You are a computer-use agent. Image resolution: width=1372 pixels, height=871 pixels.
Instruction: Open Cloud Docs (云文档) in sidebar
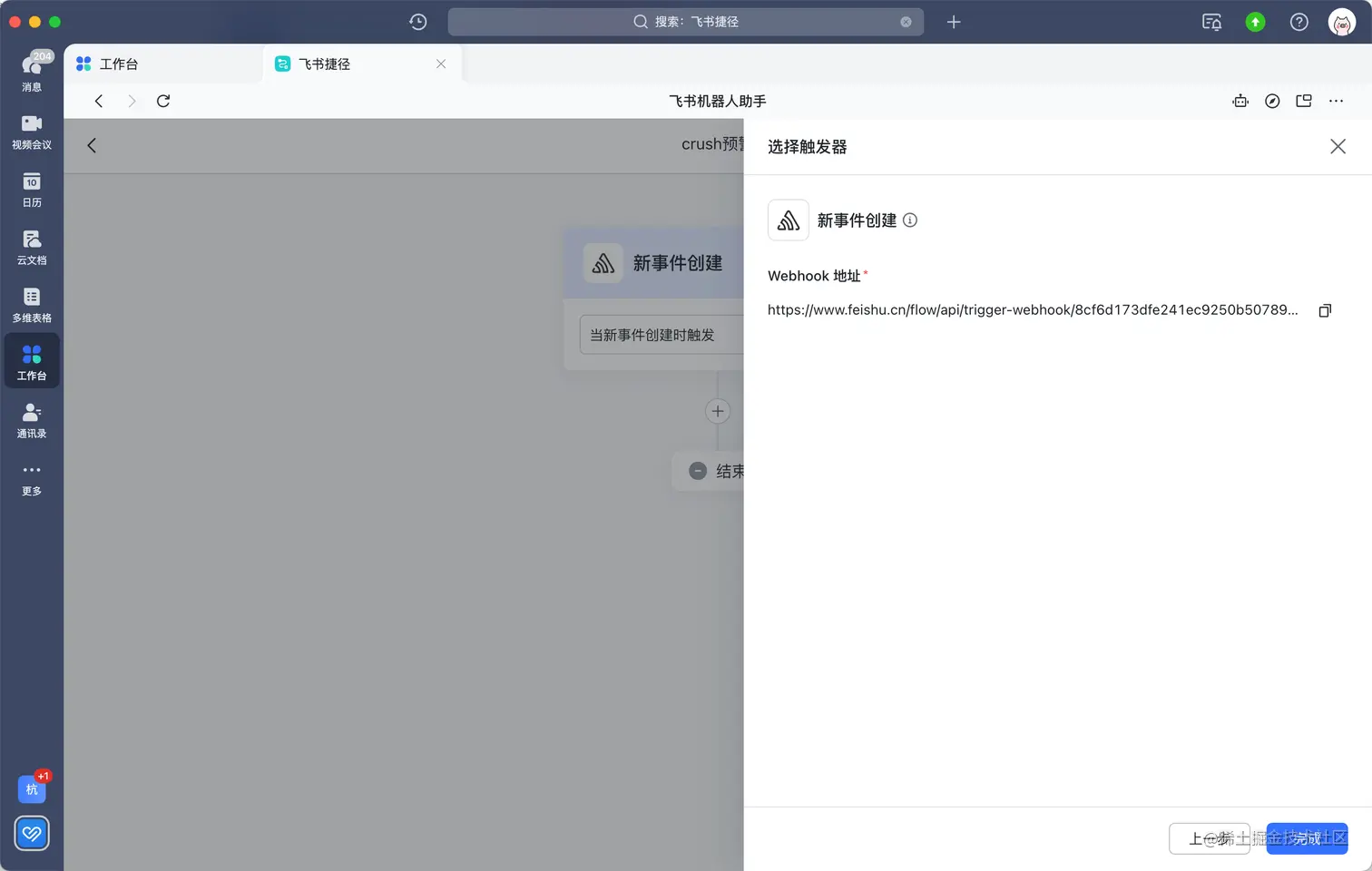[x=32, y=247]
